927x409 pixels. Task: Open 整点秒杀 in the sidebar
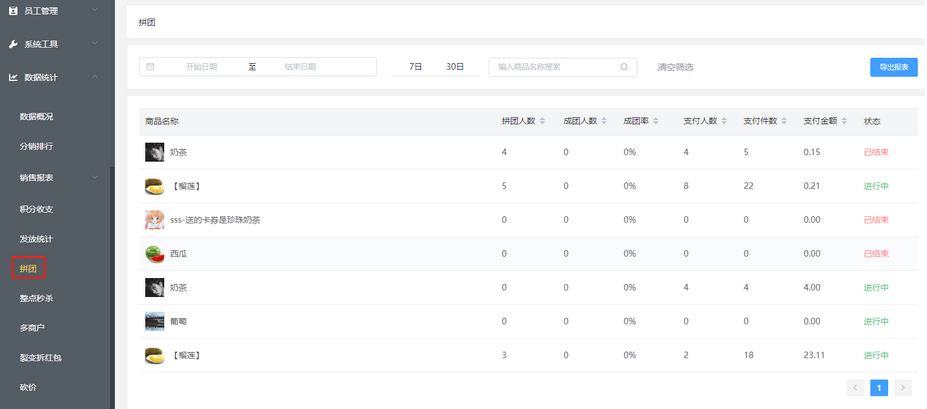pyautogui.click(x=36, y=298)
